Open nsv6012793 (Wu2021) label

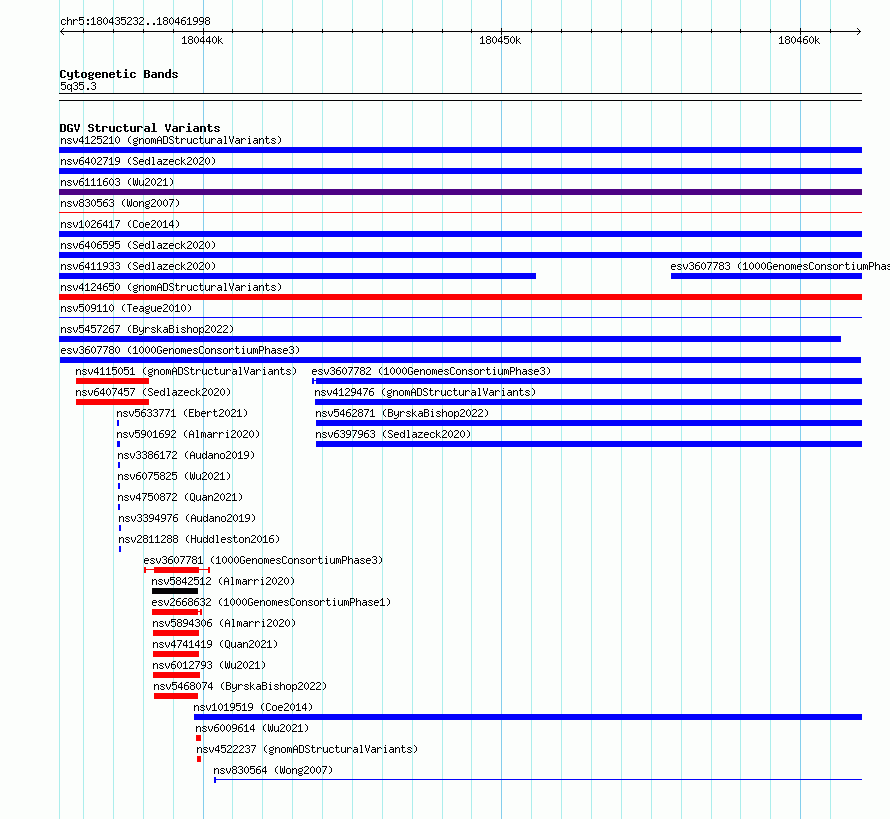[x=209, y=665]
